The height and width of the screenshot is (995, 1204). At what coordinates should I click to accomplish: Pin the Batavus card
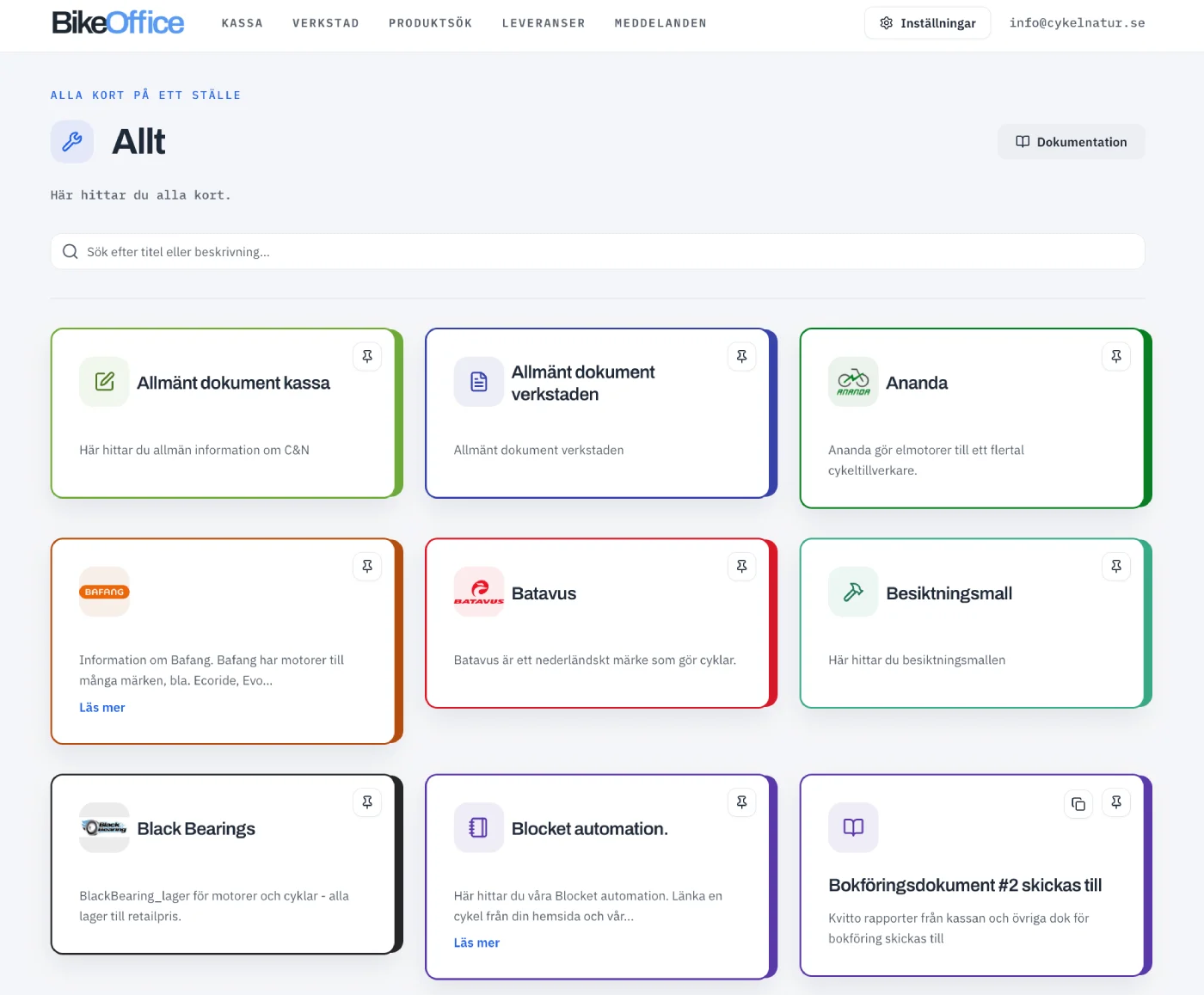[741, 566]
